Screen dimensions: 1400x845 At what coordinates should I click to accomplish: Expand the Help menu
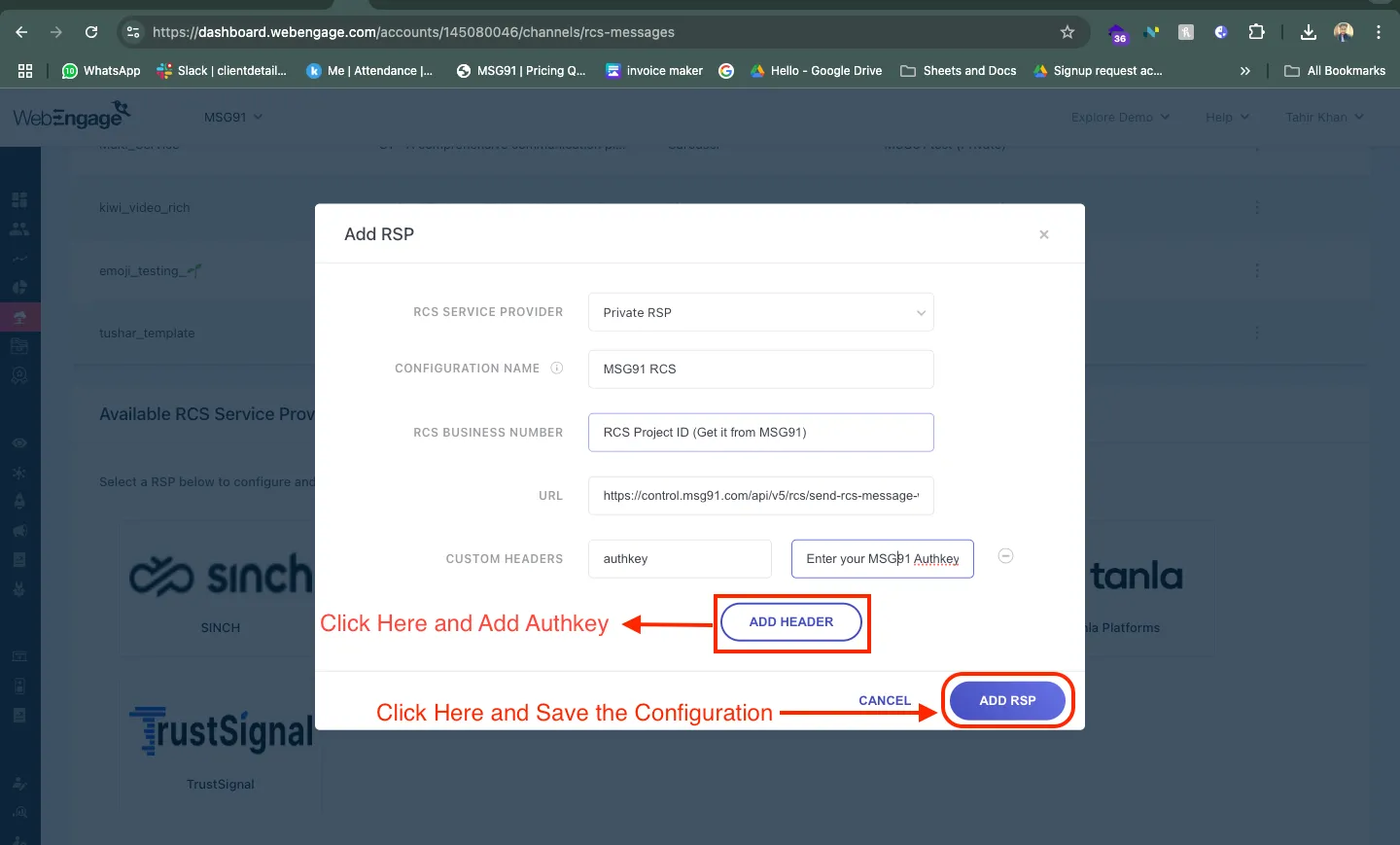pos(1227,117)
